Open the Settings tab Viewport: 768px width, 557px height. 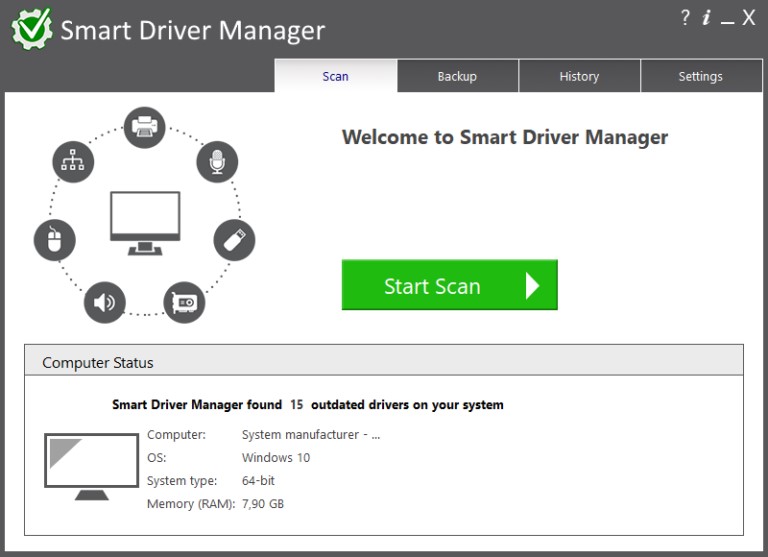(x=701, y=76)
